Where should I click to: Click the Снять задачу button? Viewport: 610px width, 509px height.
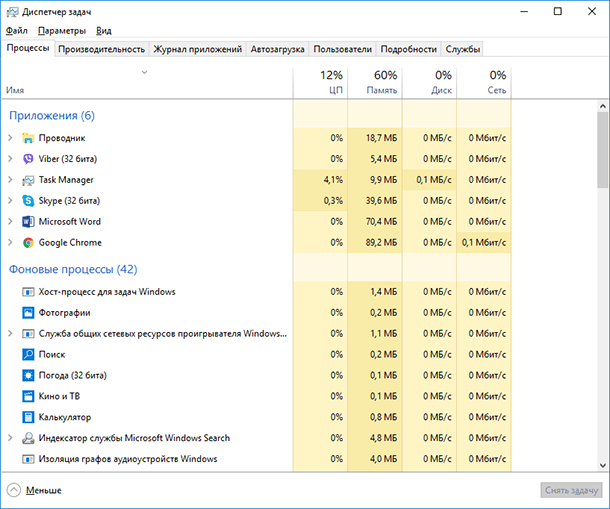point(571,490)
